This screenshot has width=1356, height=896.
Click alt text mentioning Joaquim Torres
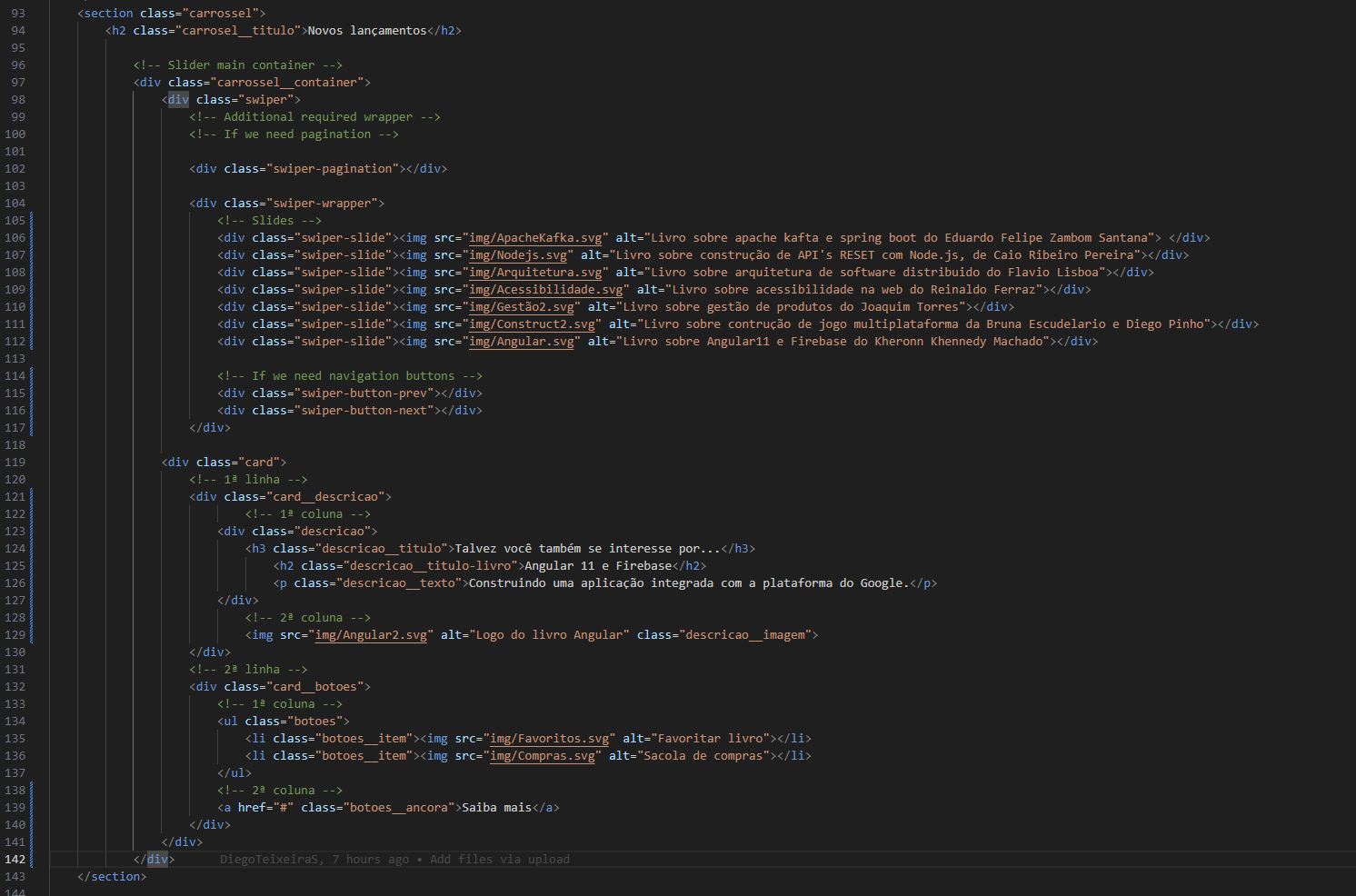pyautogui.click(x=791, y=307)
